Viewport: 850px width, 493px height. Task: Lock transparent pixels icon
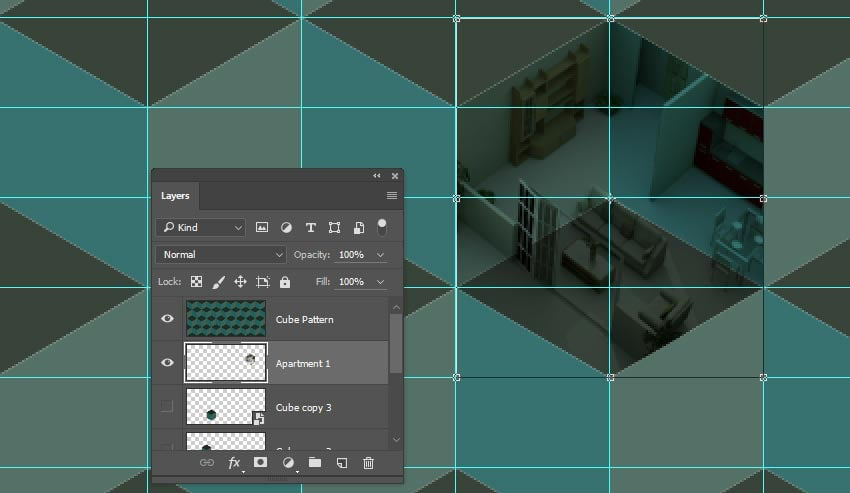[196, 281]
